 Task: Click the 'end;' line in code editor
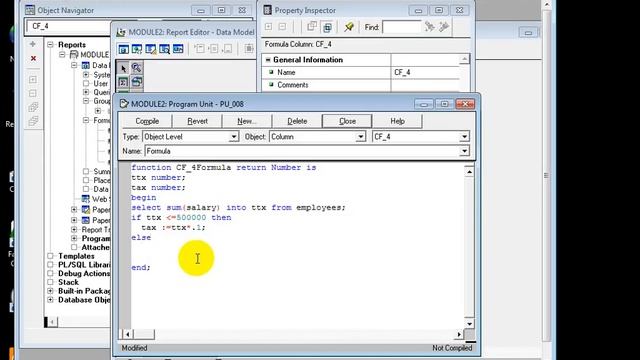(141, 267)
